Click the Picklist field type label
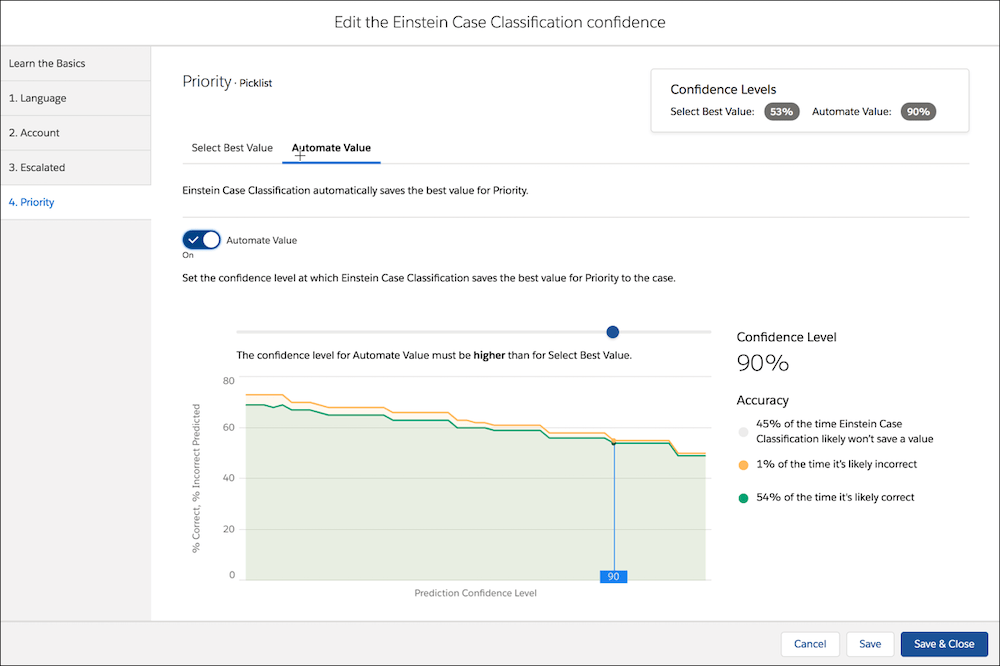Viewport: 1000px width, 666px height. (x=256, y=83)
